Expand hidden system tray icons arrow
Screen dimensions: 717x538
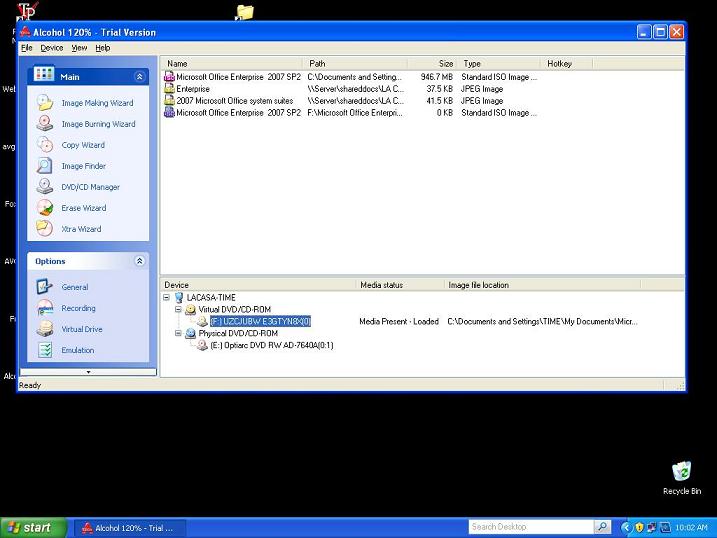tap(626, 527)
